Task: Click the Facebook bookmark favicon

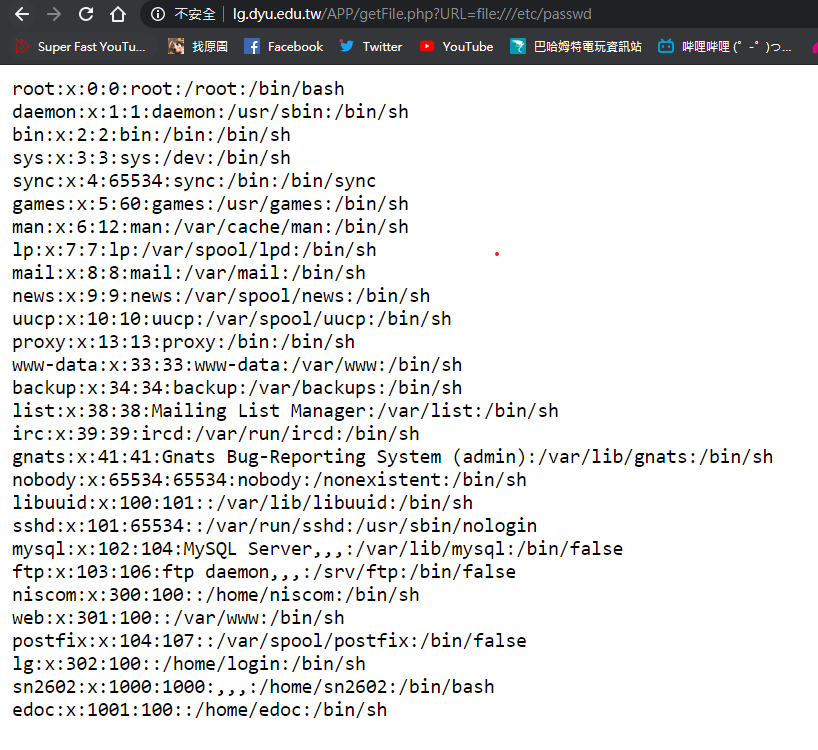Action: click(252, 46)
